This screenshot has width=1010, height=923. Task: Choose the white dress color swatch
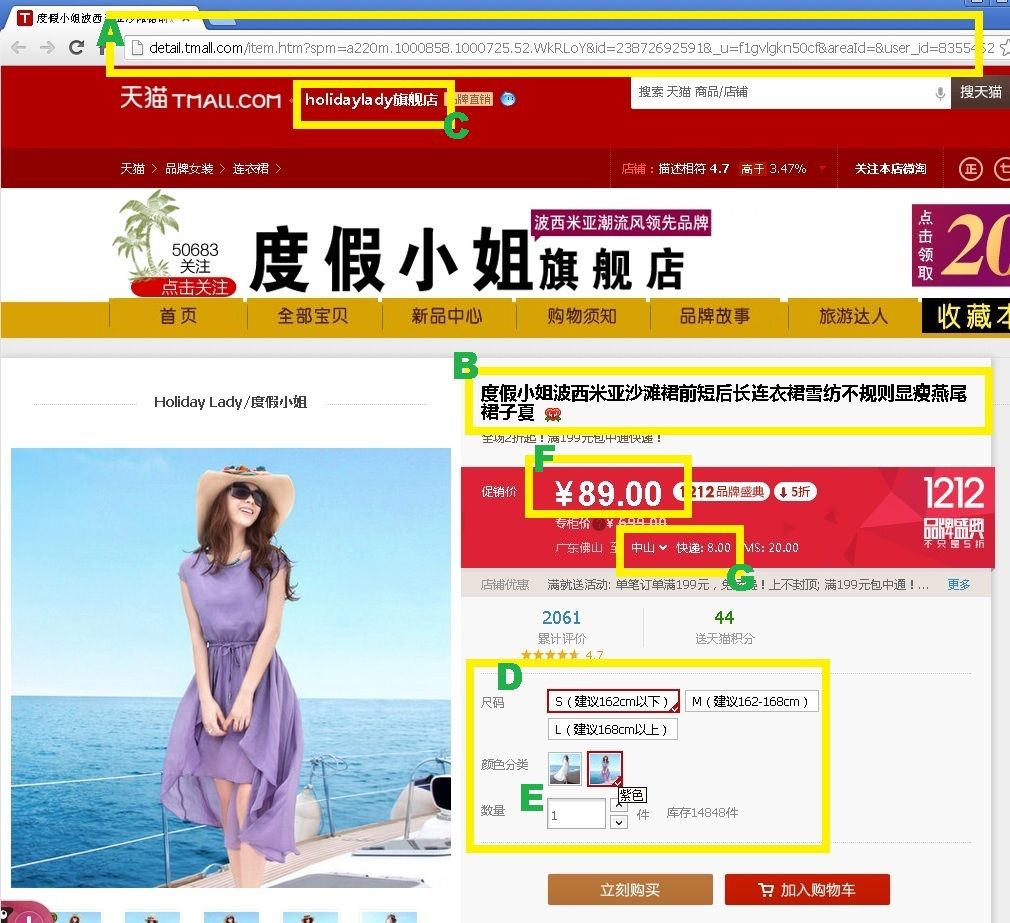pyautogui.click(x=565, y=768)
